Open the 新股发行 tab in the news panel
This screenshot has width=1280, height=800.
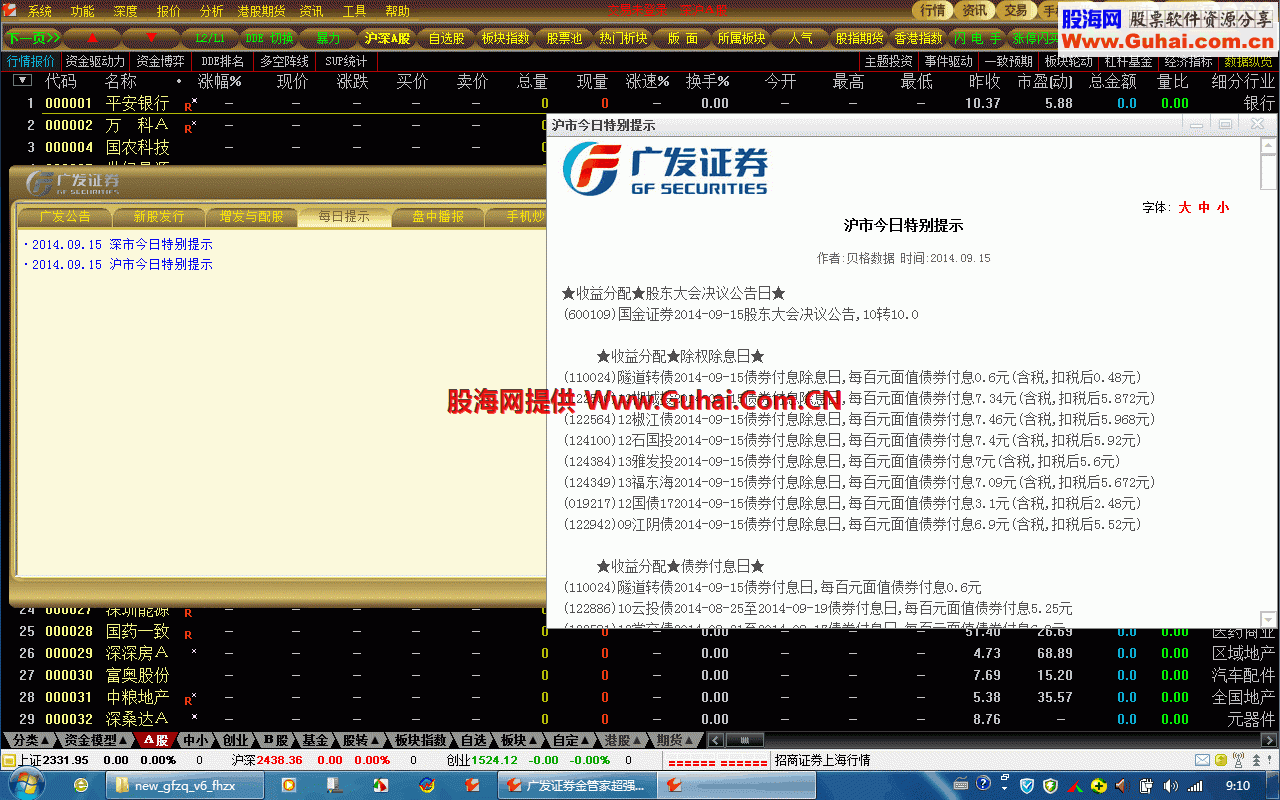[158, 216]
